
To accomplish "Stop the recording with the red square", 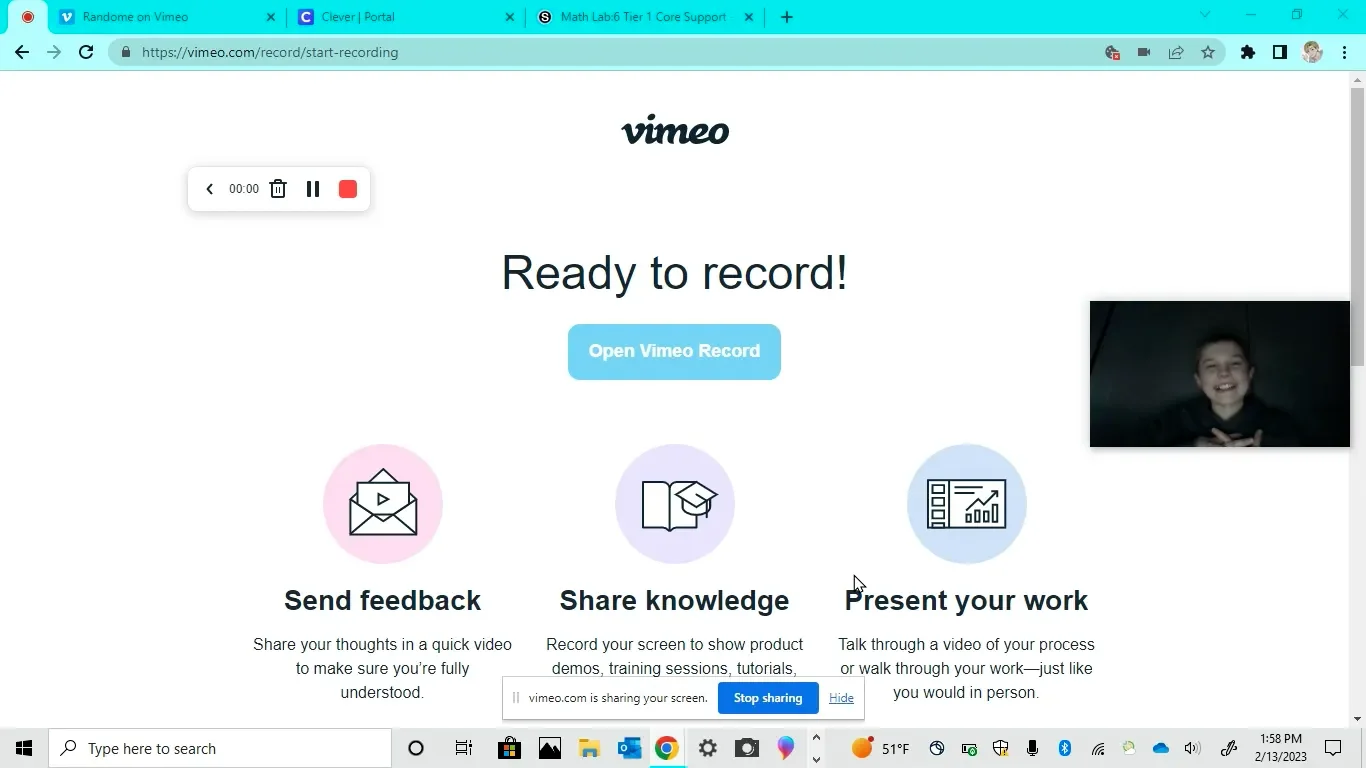I will 348,189.
